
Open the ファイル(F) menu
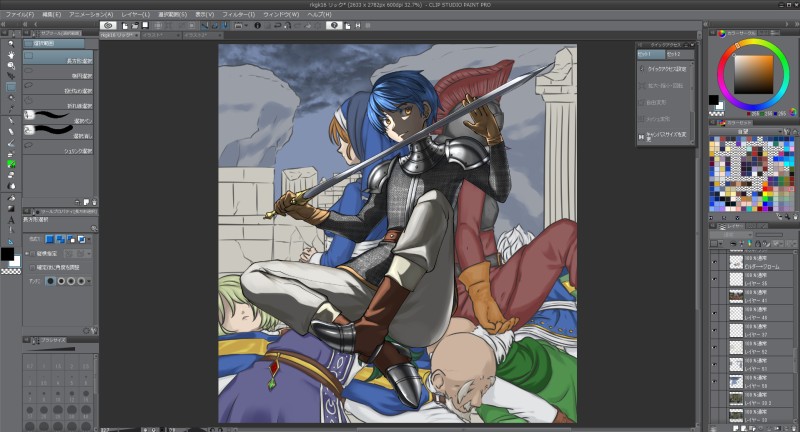click(20, 14)
